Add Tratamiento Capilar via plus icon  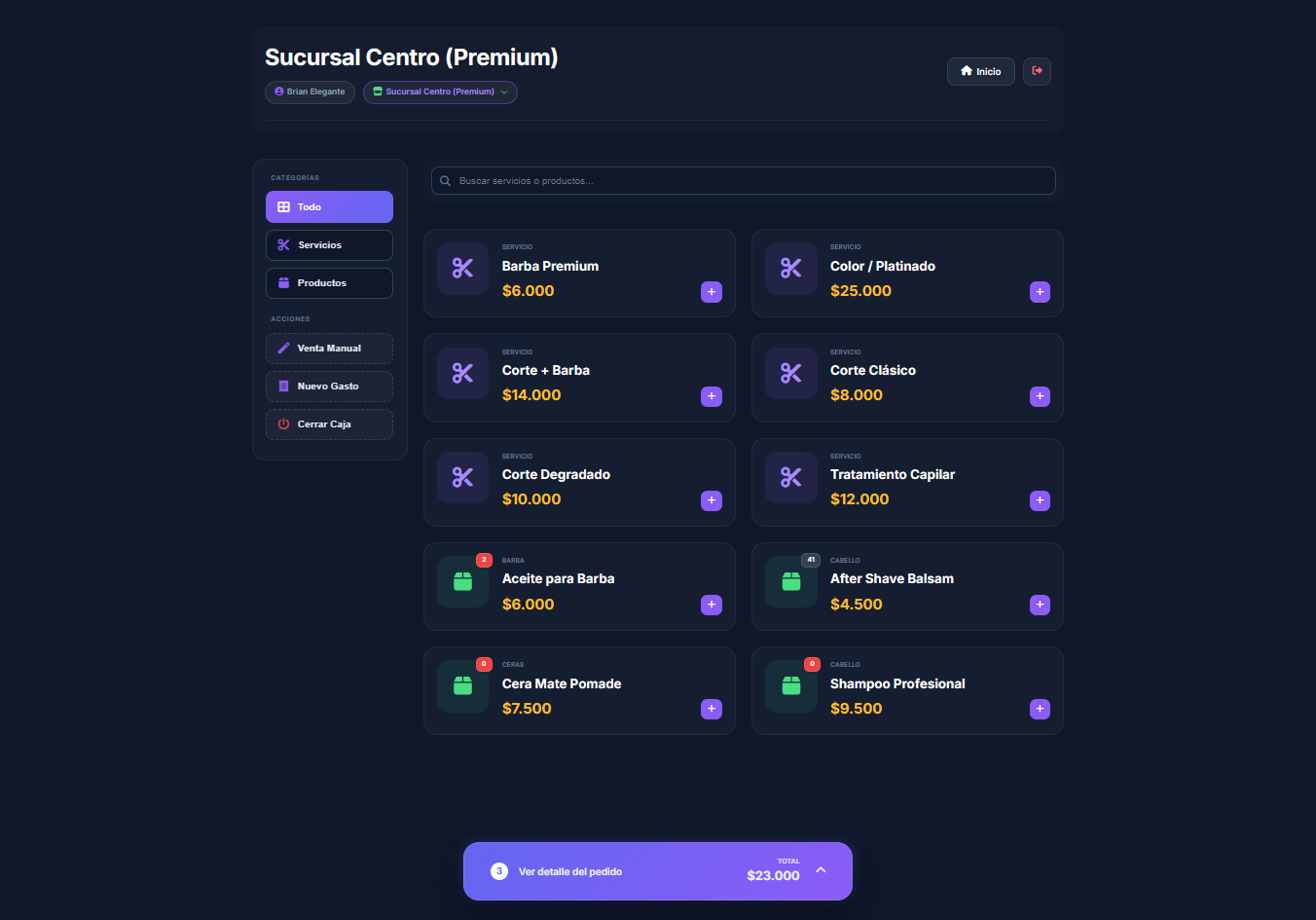1040,500
